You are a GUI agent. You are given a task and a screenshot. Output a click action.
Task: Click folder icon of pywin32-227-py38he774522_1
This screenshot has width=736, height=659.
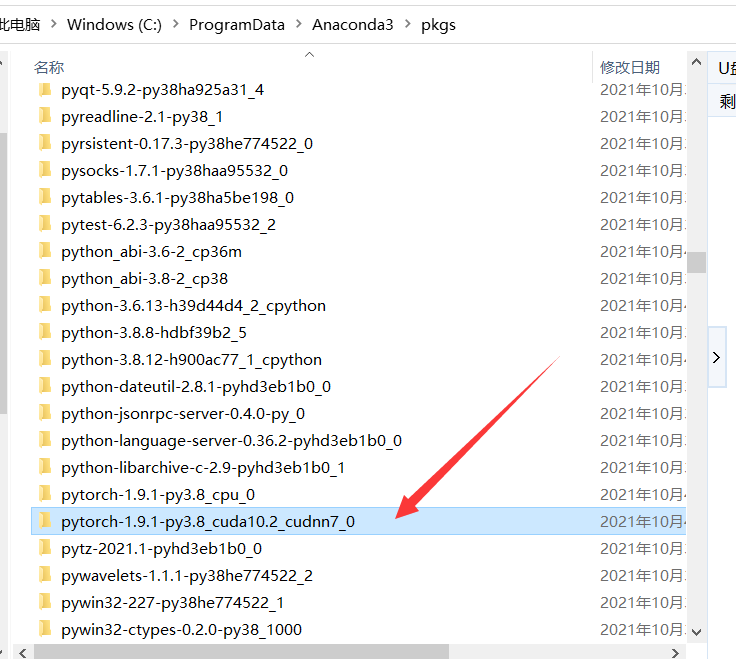click(45, 602)
